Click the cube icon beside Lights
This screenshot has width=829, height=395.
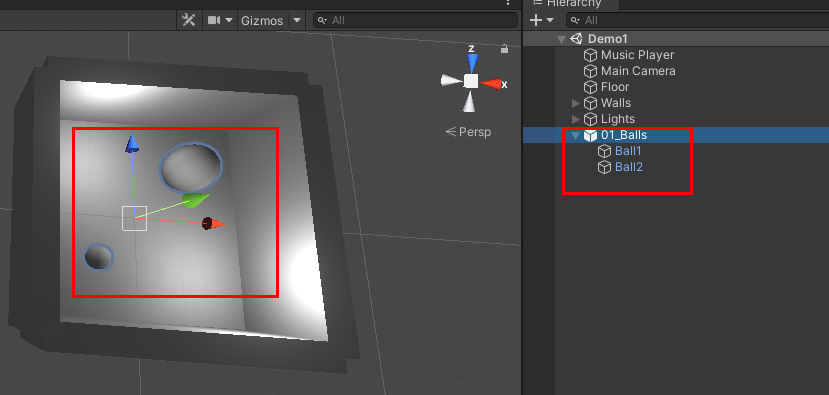tap(590, 119)
